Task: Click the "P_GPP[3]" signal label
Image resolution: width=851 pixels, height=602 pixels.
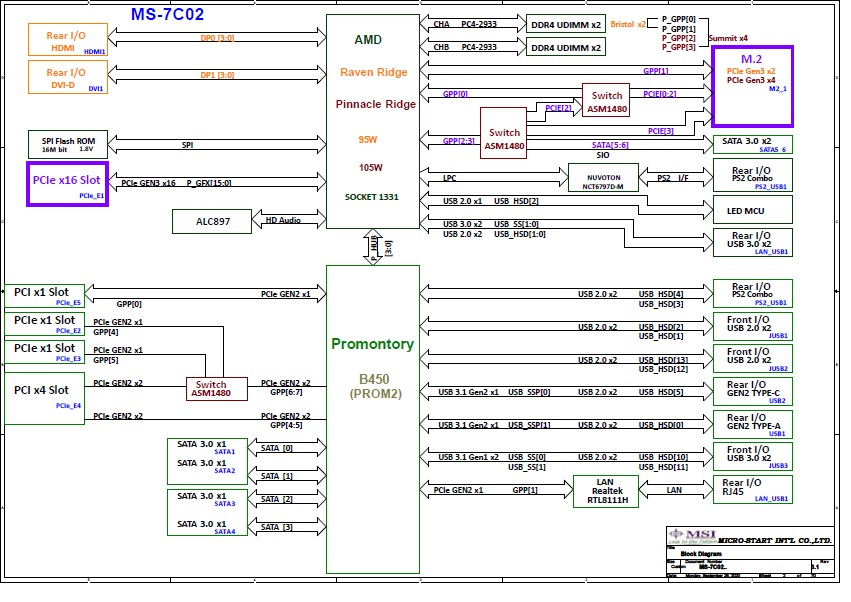Action: [678, 47]
